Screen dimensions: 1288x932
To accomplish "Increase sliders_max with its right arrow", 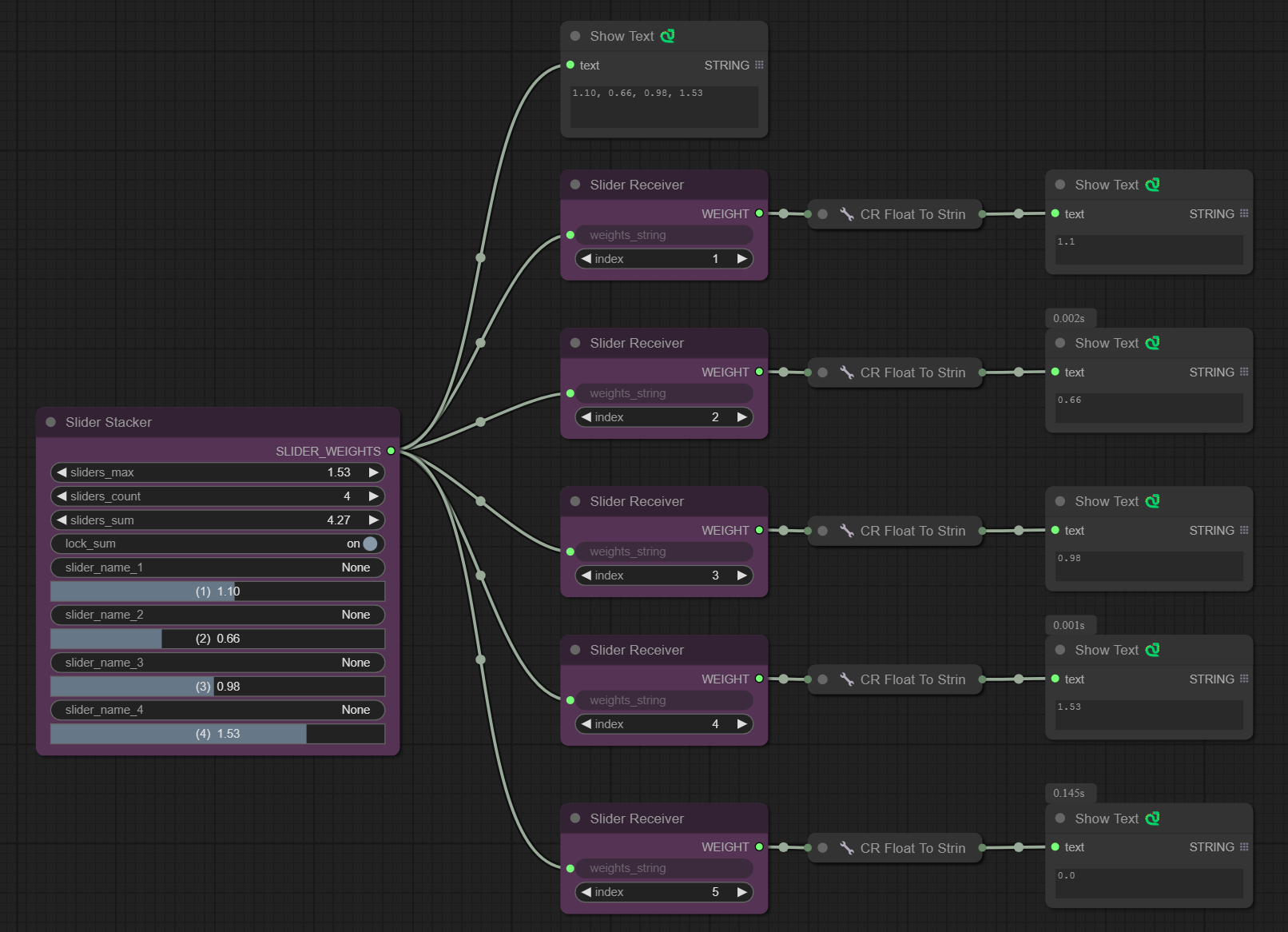I will tap(373, 472).
